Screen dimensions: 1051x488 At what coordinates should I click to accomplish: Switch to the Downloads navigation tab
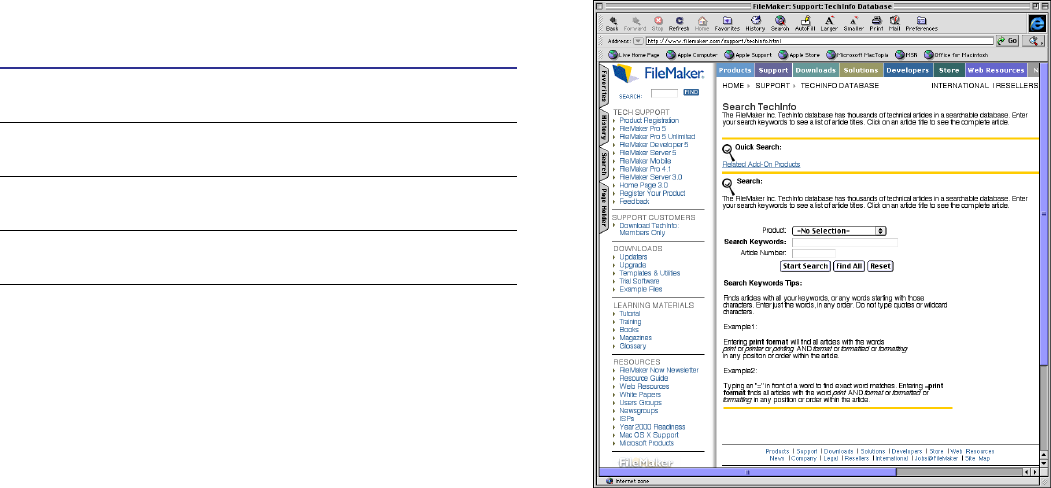[816, 70]
